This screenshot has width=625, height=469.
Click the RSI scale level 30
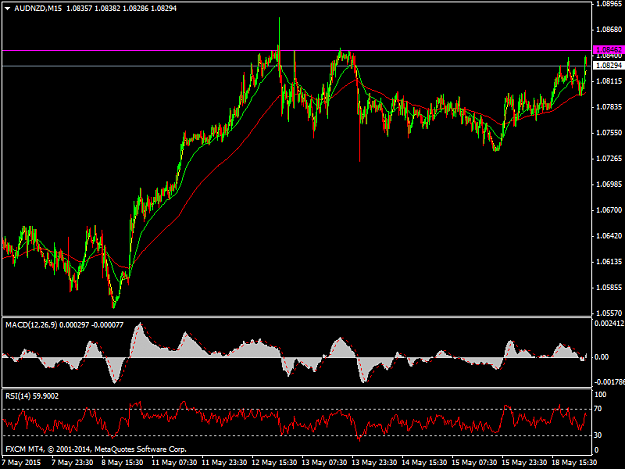click(598, 435)
